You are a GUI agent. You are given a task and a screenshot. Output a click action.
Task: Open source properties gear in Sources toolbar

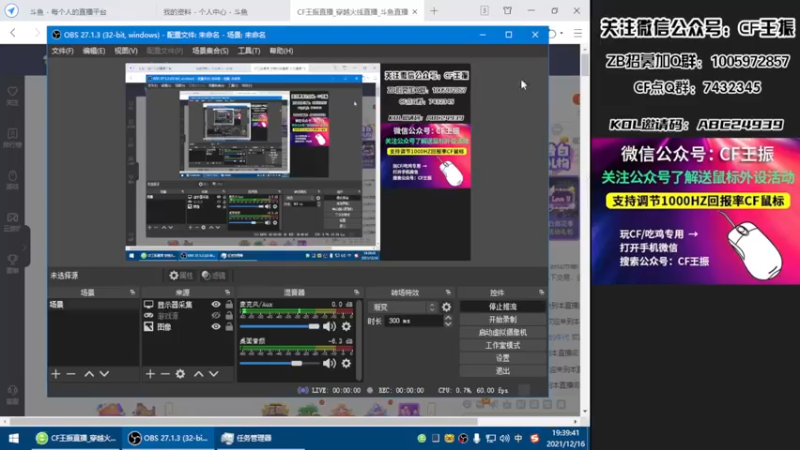click(x=180, y=374)
